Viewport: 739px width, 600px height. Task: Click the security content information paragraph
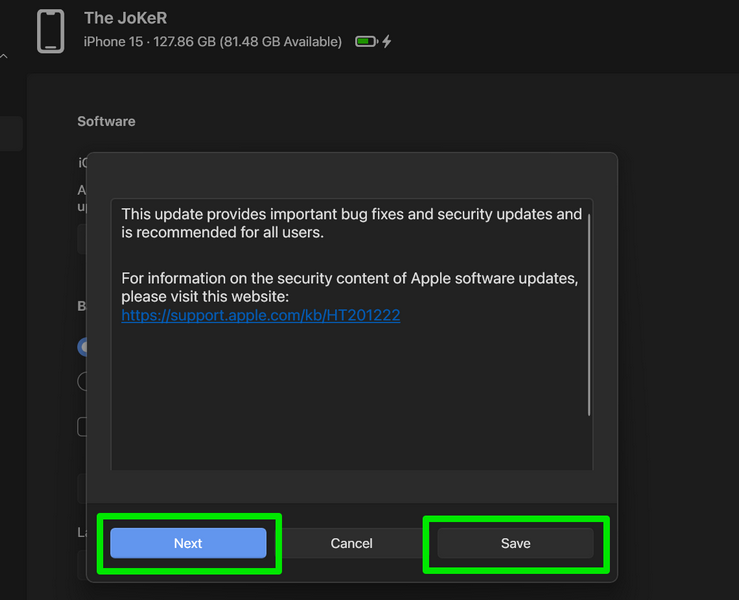click(349, 287)
